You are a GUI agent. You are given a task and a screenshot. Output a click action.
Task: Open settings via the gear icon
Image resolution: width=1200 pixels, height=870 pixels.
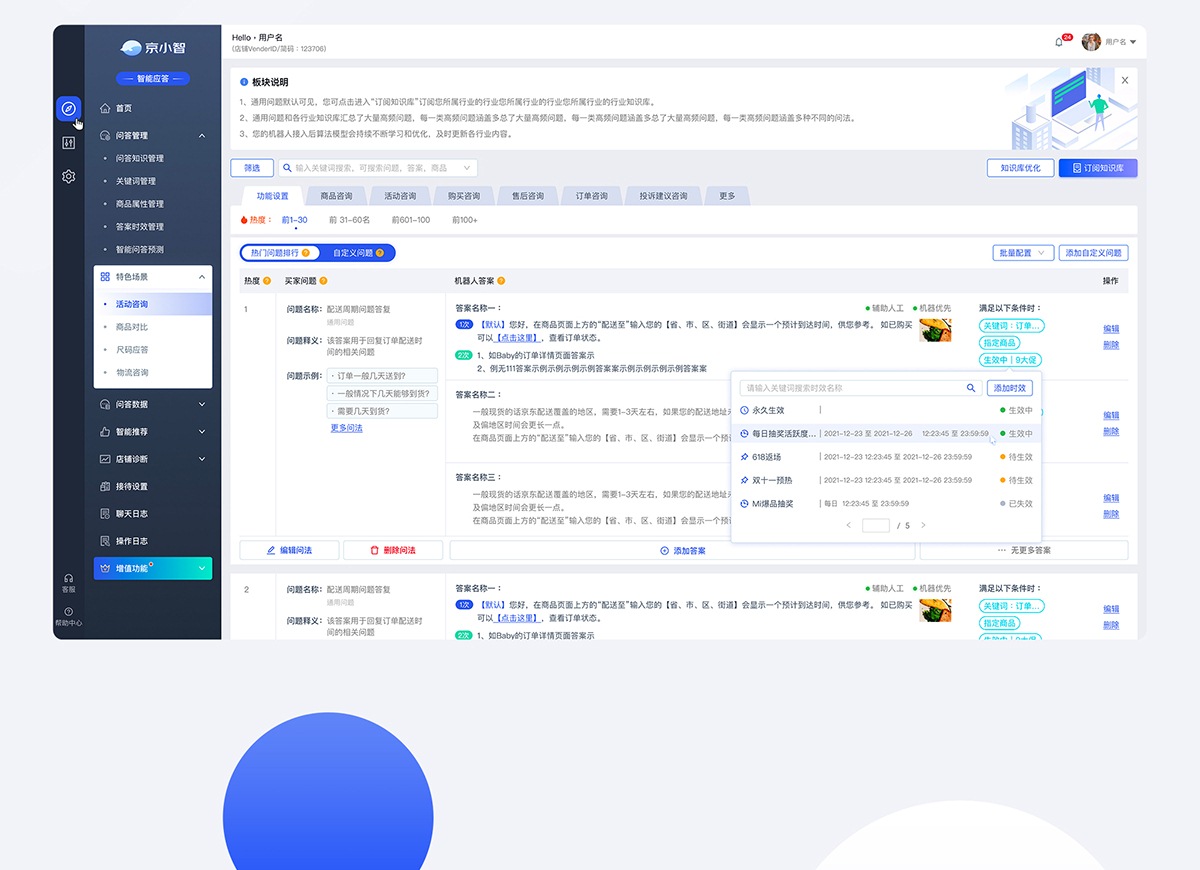pyautogui.click(x=68, y=177)
